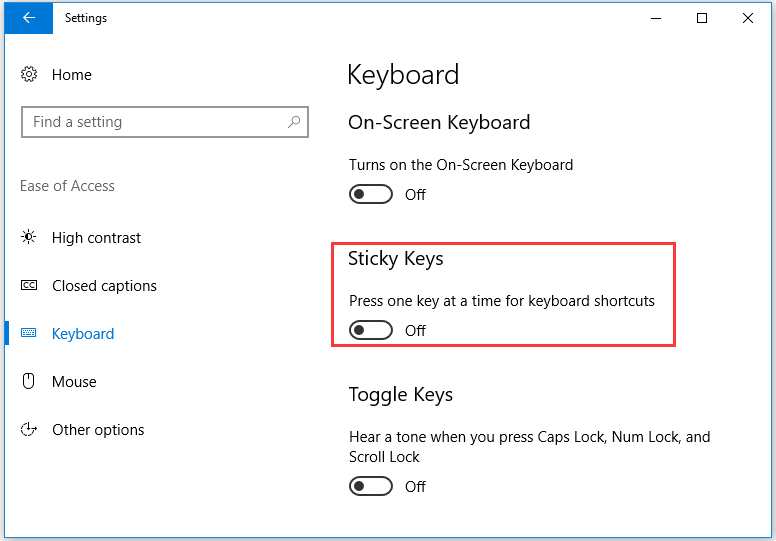This screenshot has height=541, width=776.
Task: Open the Mouse settings page
Action: tap(74, 382)
